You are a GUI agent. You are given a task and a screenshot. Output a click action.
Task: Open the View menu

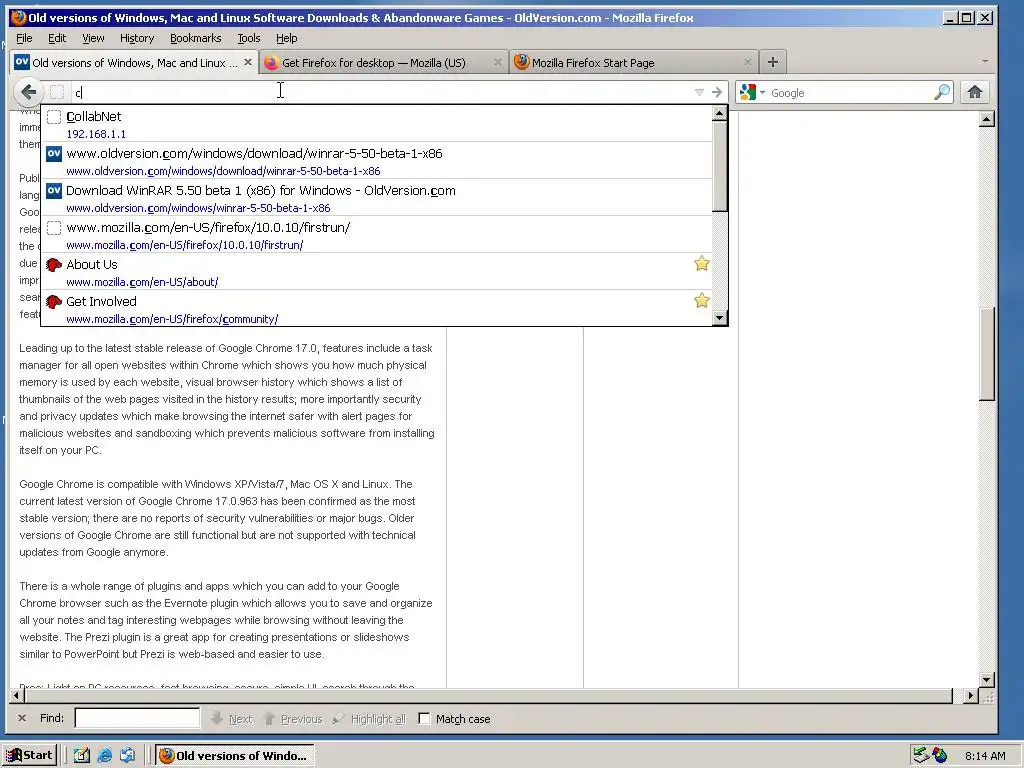click(x=93, y=38)
